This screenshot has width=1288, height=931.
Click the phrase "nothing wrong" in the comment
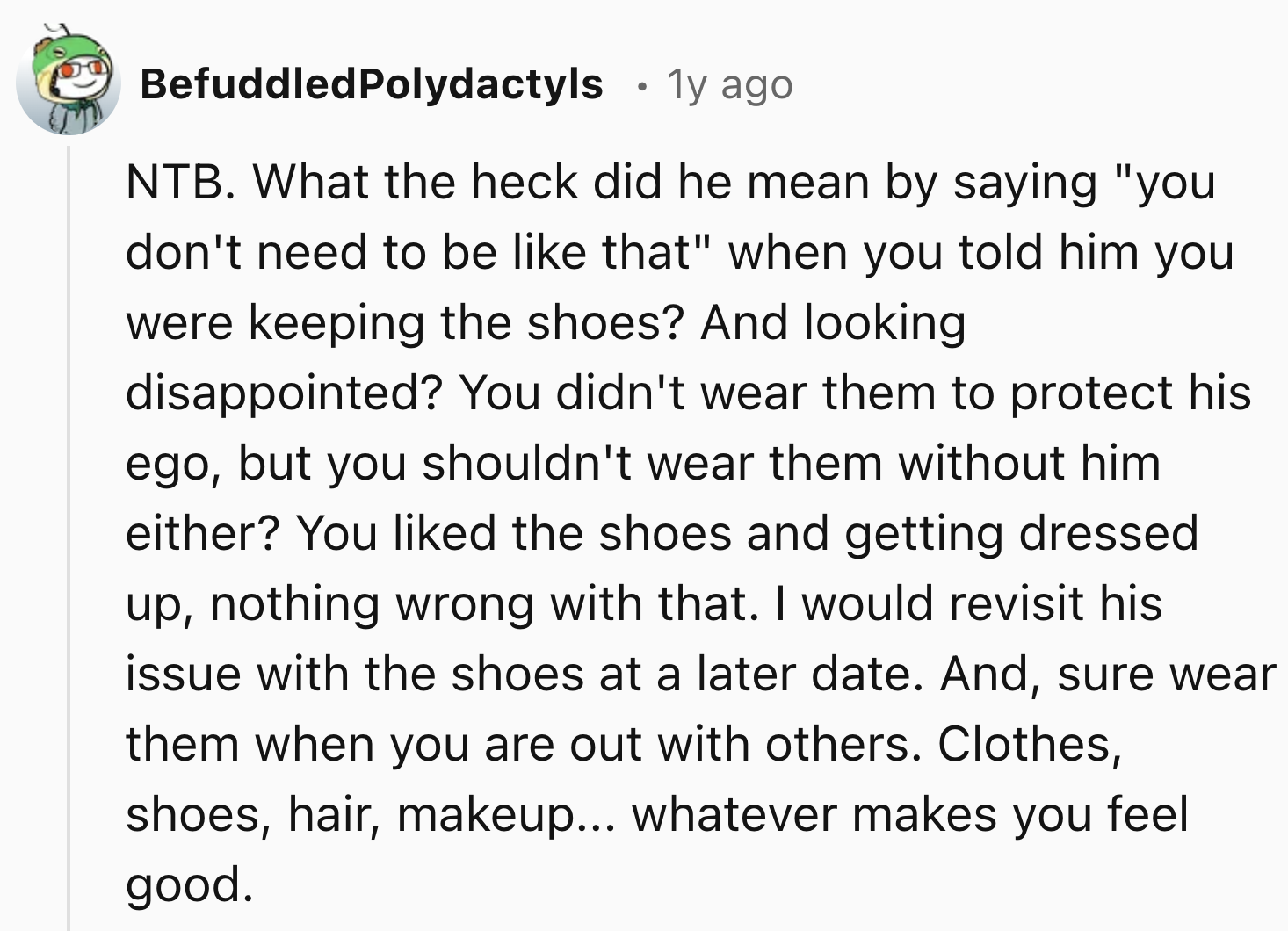pos(372,604)
